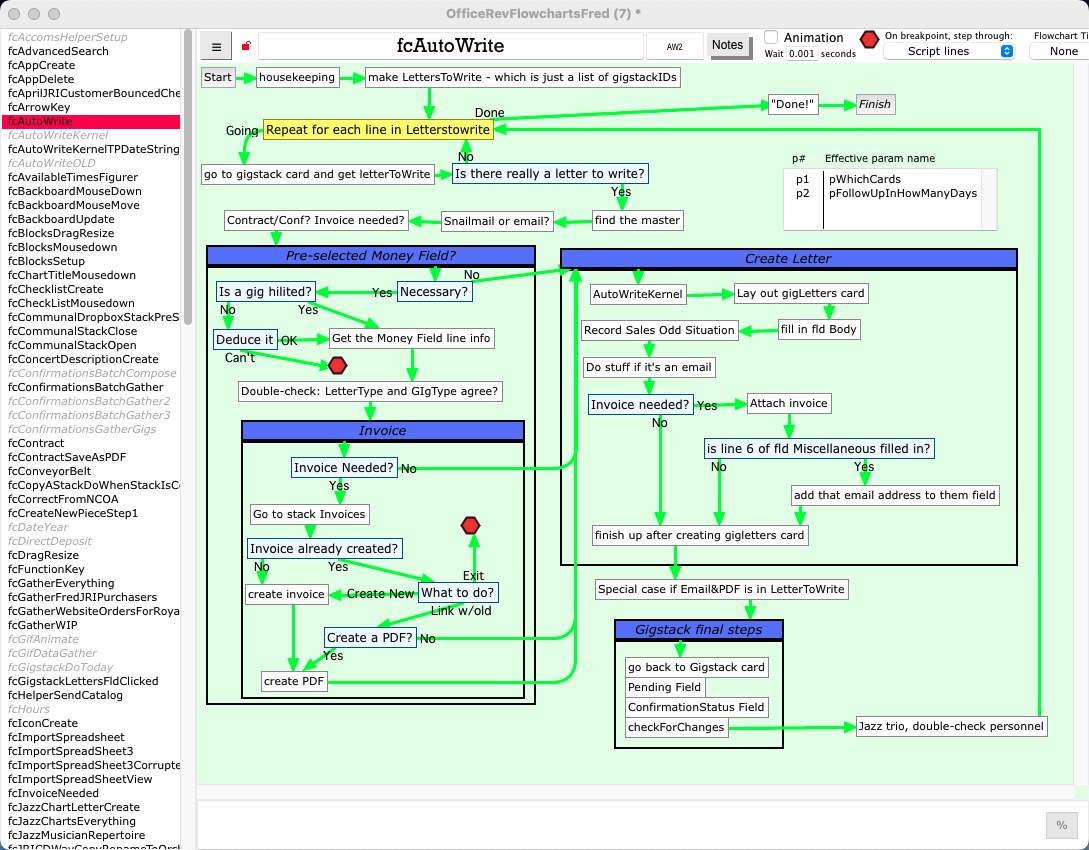Viewport: 1089px width, 850px height.
Task: Select the AutoWriteKernel flowchart step
Action: 638,294
